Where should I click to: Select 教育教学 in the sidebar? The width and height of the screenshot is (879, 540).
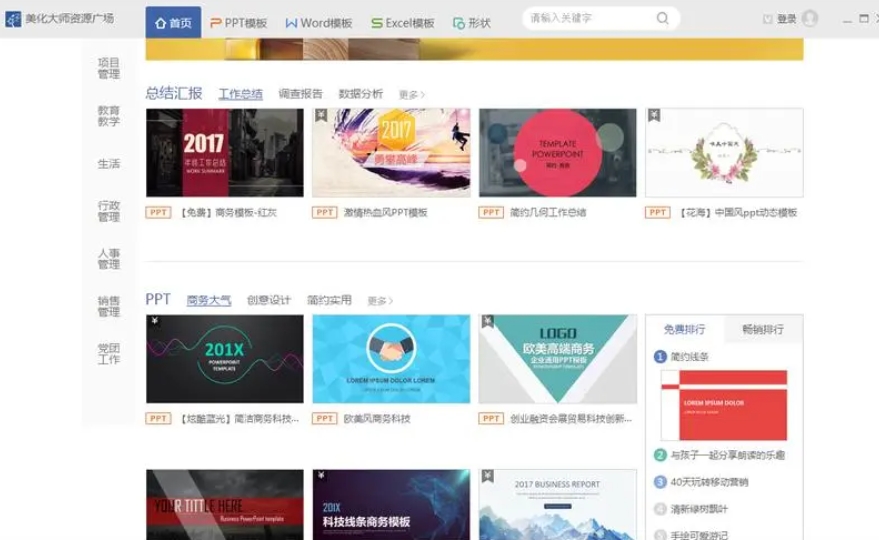click(x=109, y=116)
